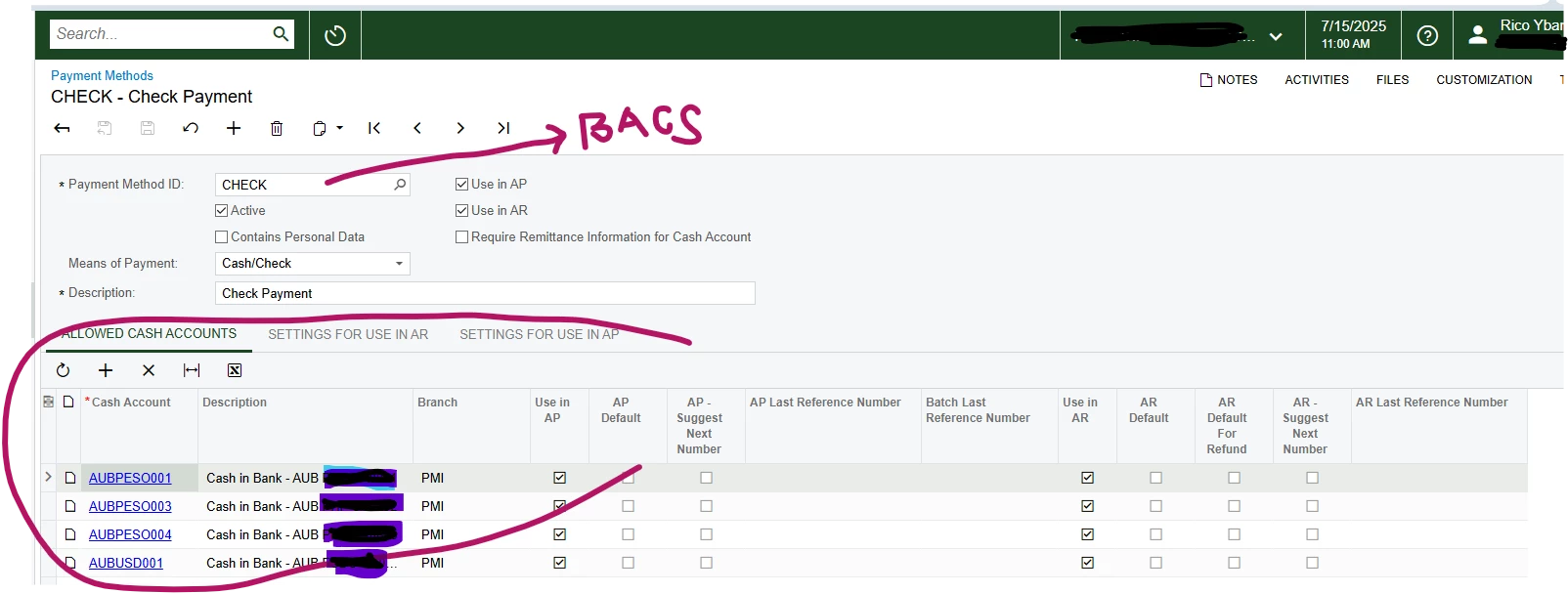1568x594 pixels.
Task: Open the help question mark icon
Action: click(x=1427, y=35)
